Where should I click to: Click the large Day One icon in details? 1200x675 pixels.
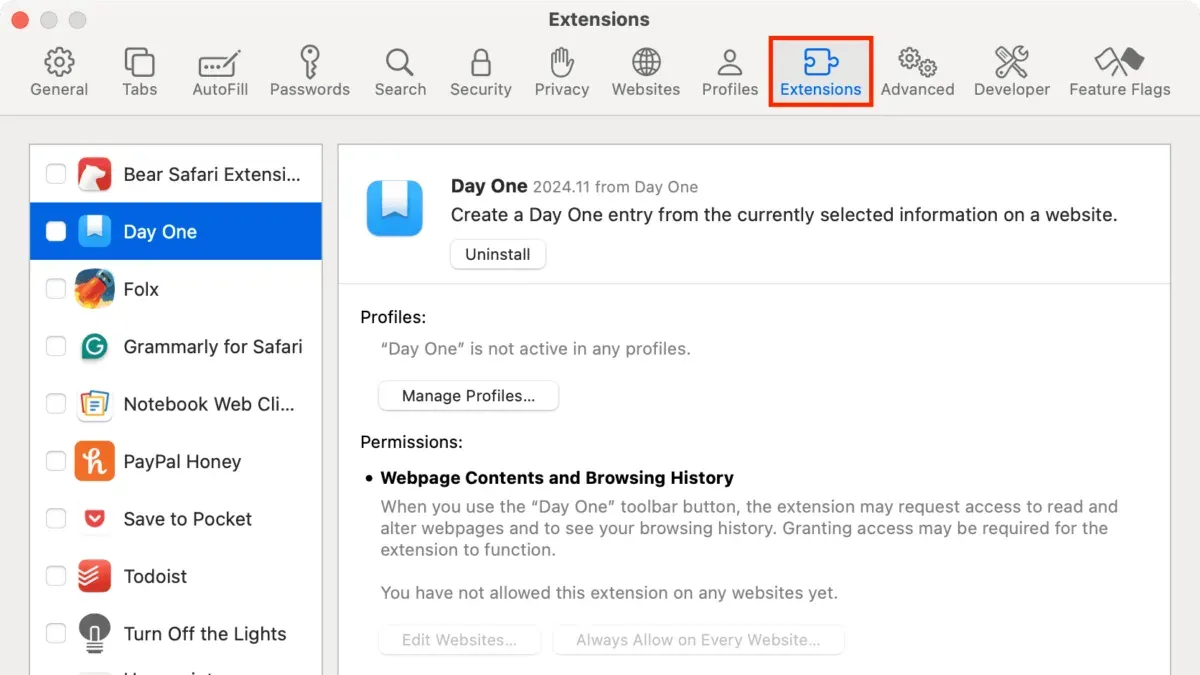[x=395, y=208]
